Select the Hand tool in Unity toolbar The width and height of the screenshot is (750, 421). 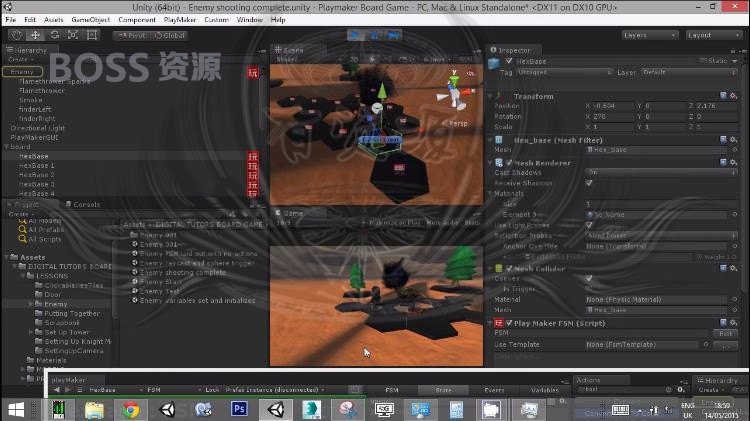tap(17, 35)
